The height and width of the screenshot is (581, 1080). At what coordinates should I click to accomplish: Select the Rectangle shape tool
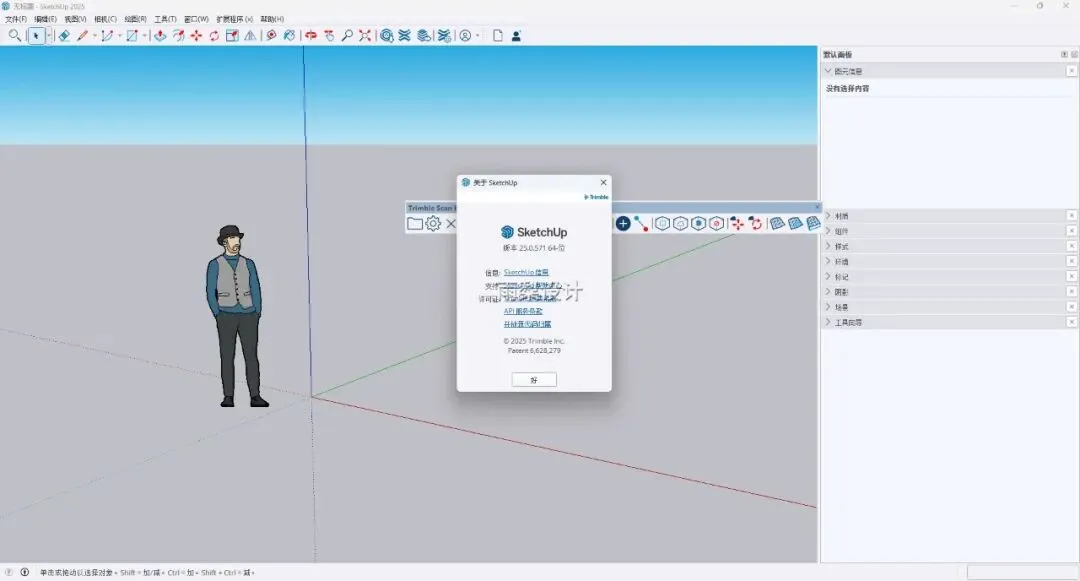[x=132, y=36]
